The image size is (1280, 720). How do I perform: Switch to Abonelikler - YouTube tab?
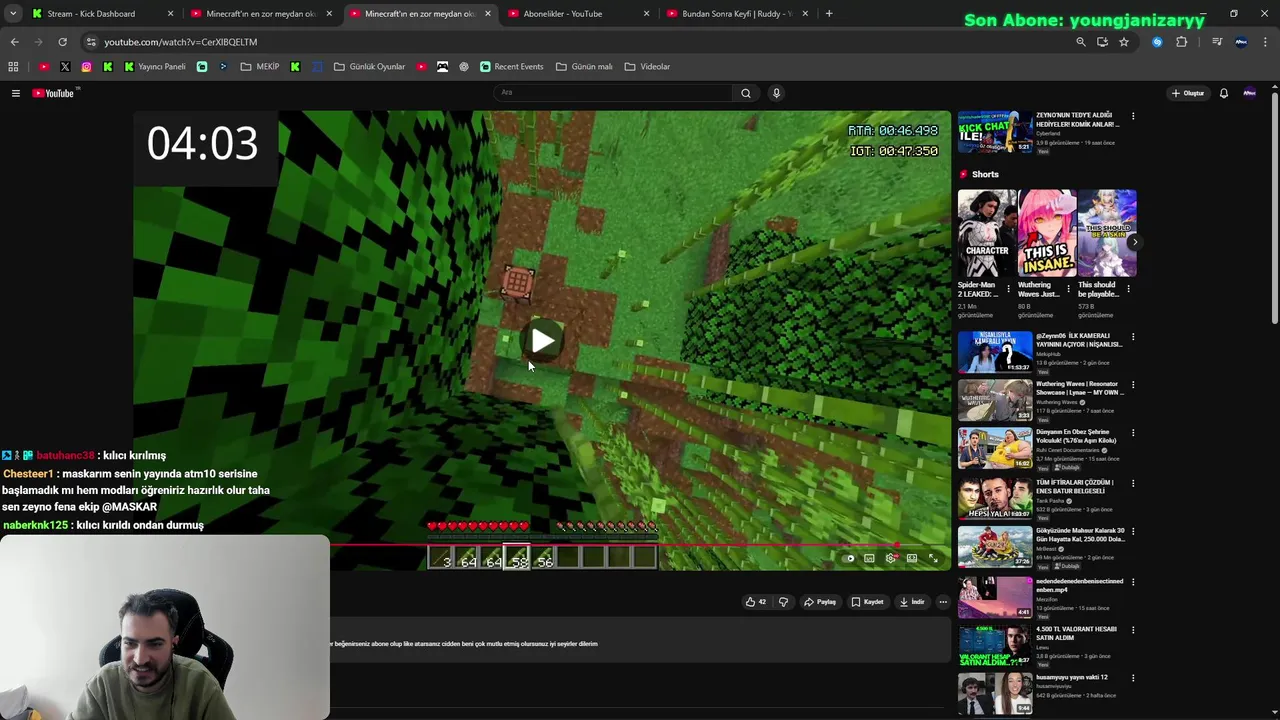[576, 14]
